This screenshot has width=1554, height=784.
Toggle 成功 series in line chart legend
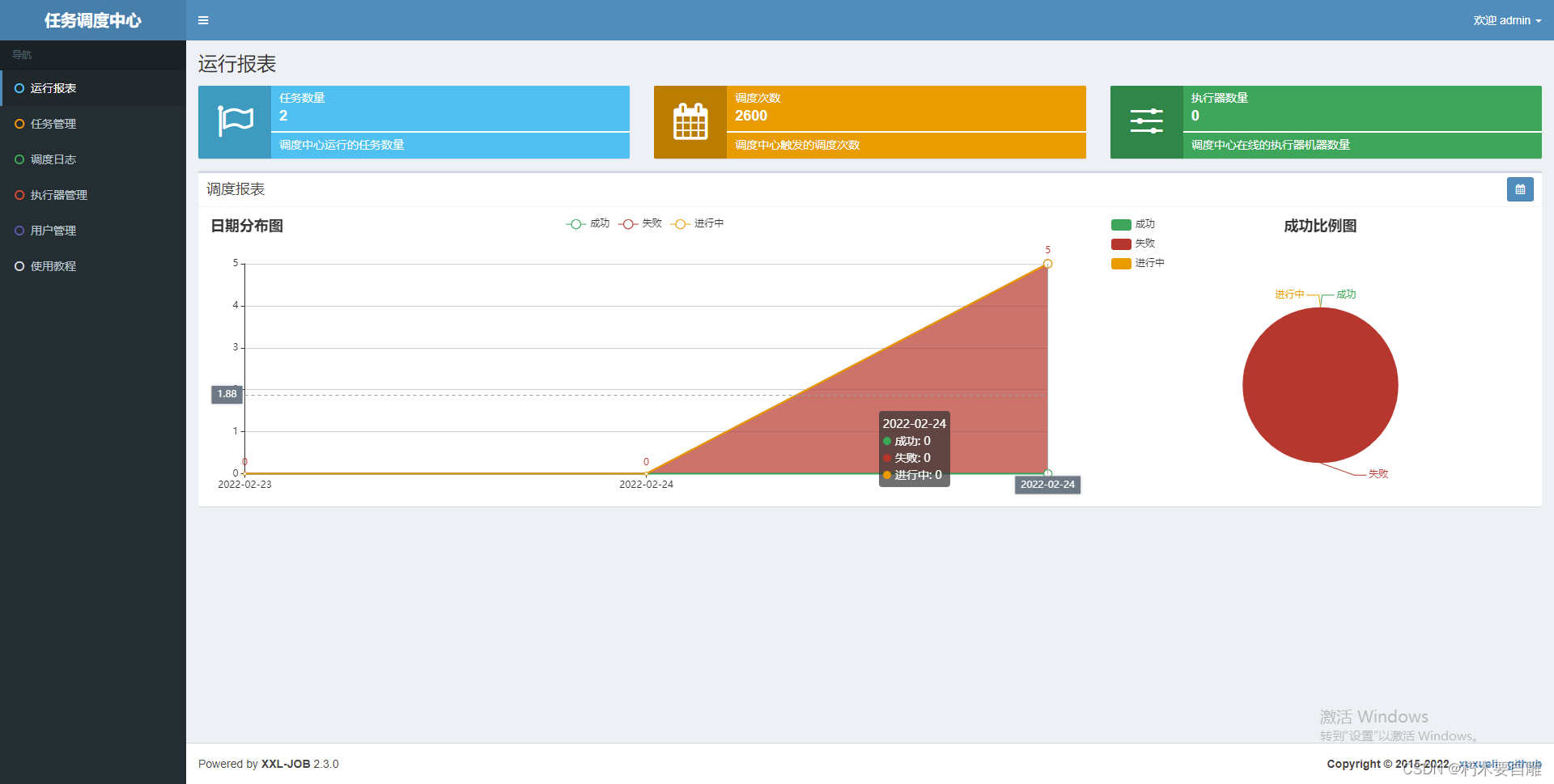pyautogui.click(x=588, y=223)
